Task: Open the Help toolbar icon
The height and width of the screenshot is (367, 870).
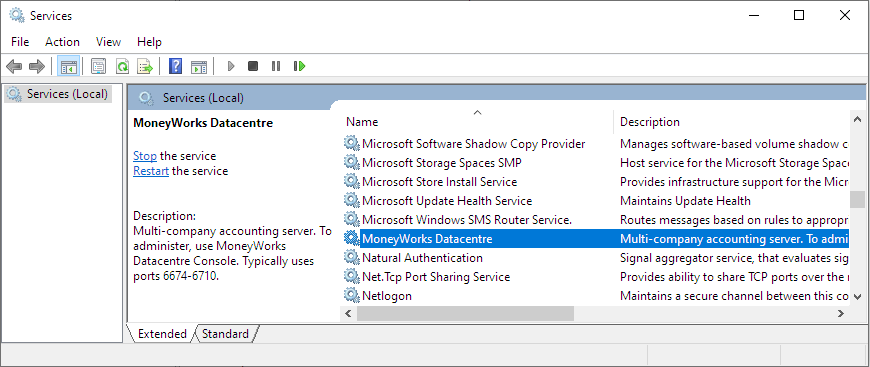Action: tap(175, 67)
